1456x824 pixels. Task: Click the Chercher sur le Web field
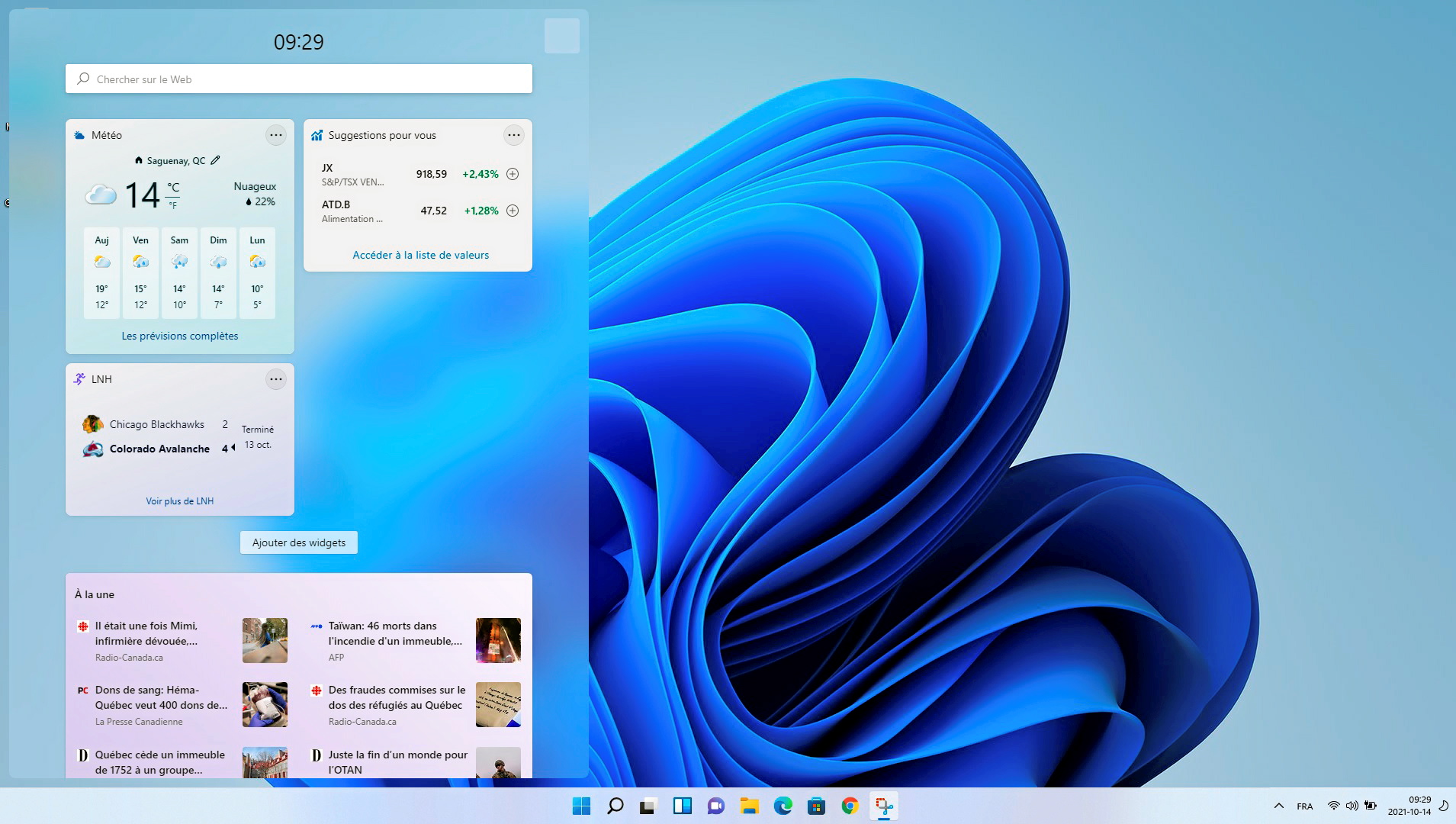(299, 79)
